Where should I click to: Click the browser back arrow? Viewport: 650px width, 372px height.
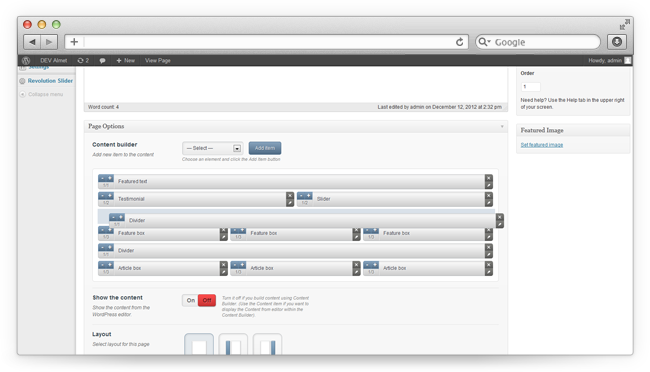(32, 42)
